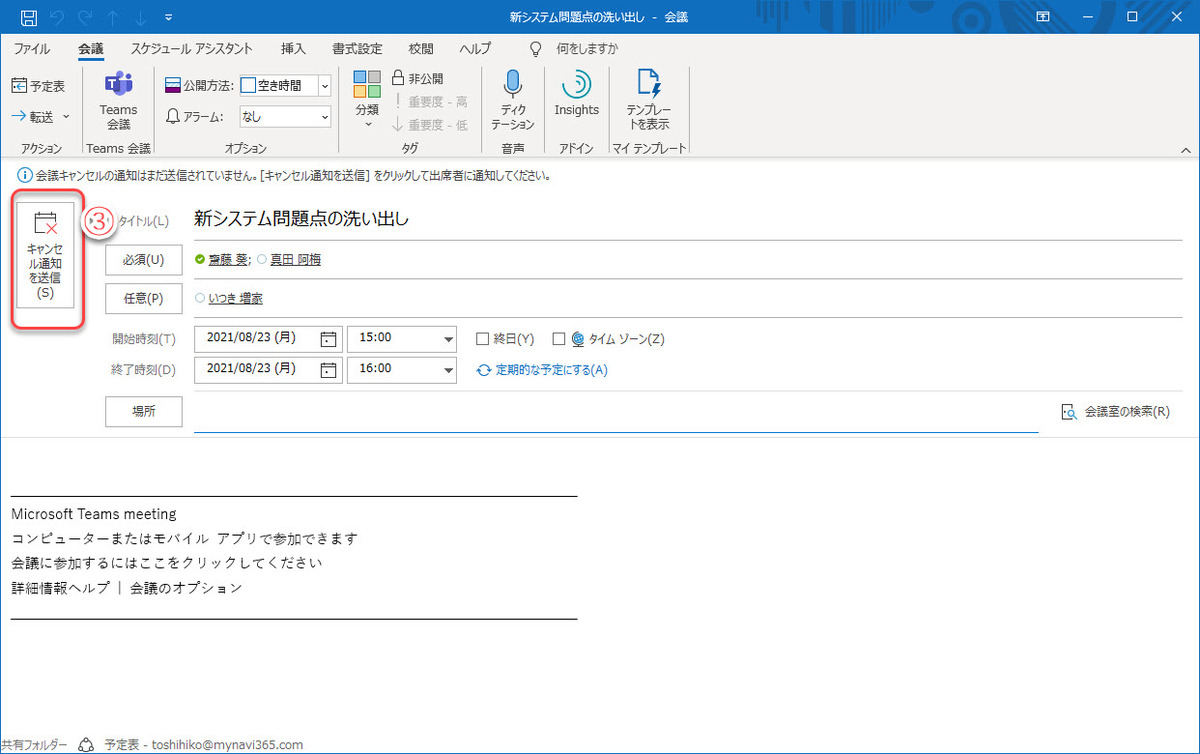Viewport: 1200px width, 754px height.
Task: Expand the 15:00 start time dropdown
Action: (x=447, y=339)
